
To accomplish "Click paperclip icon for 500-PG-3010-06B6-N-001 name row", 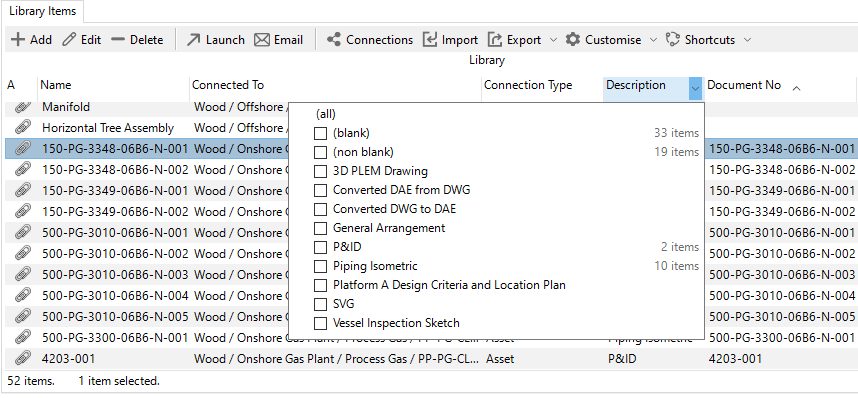I will coord(22,232).
